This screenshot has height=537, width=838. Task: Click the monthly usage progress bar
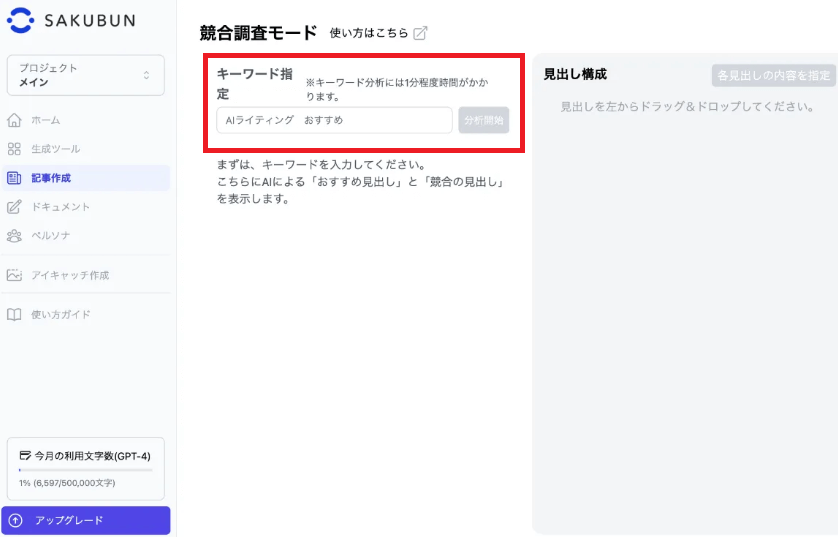click(86, 470)
